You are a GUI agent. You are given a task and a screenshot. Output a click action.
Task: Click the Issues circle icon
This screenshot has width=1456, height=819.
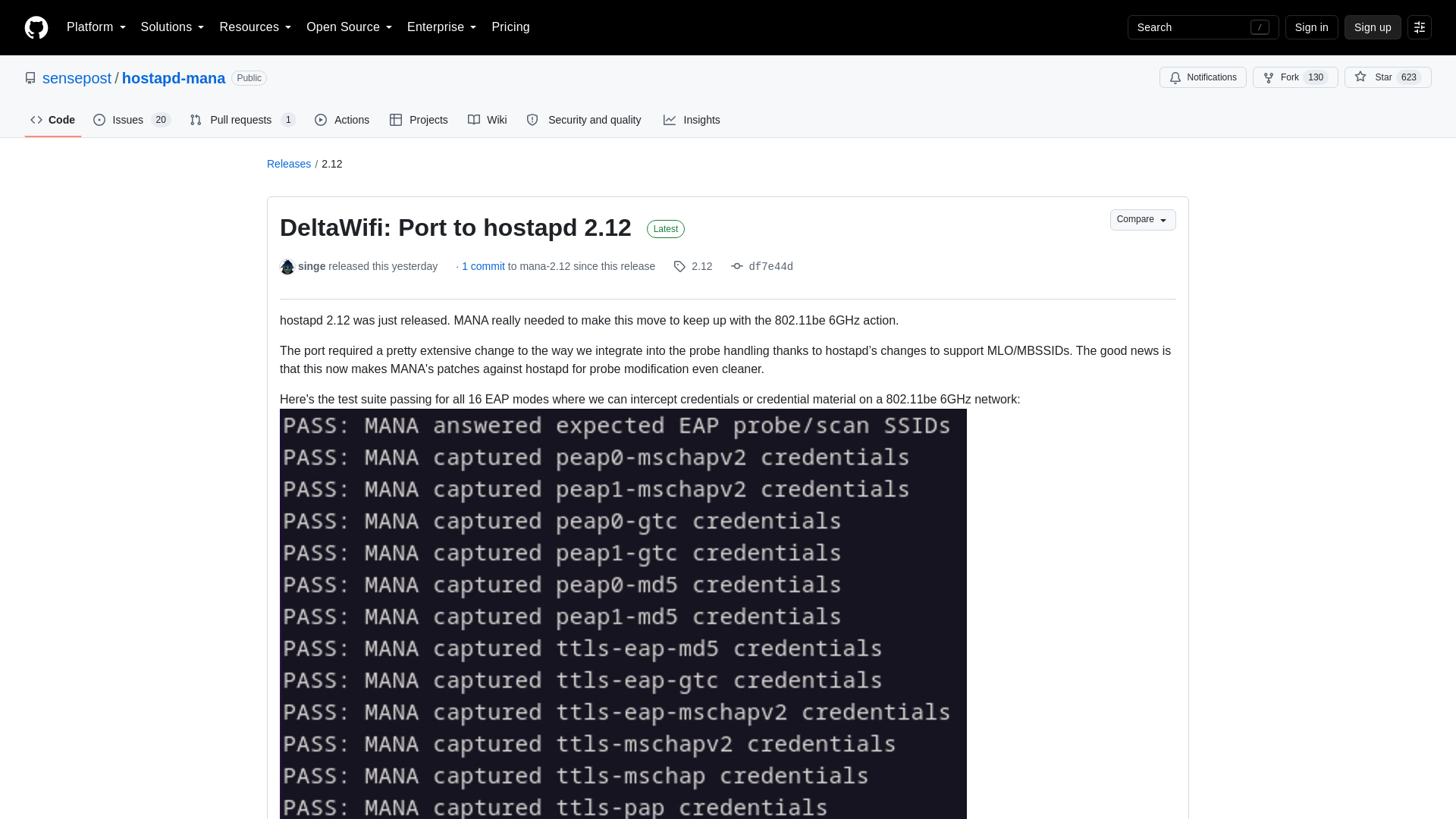pyautogui.click(x=99, y=120)
